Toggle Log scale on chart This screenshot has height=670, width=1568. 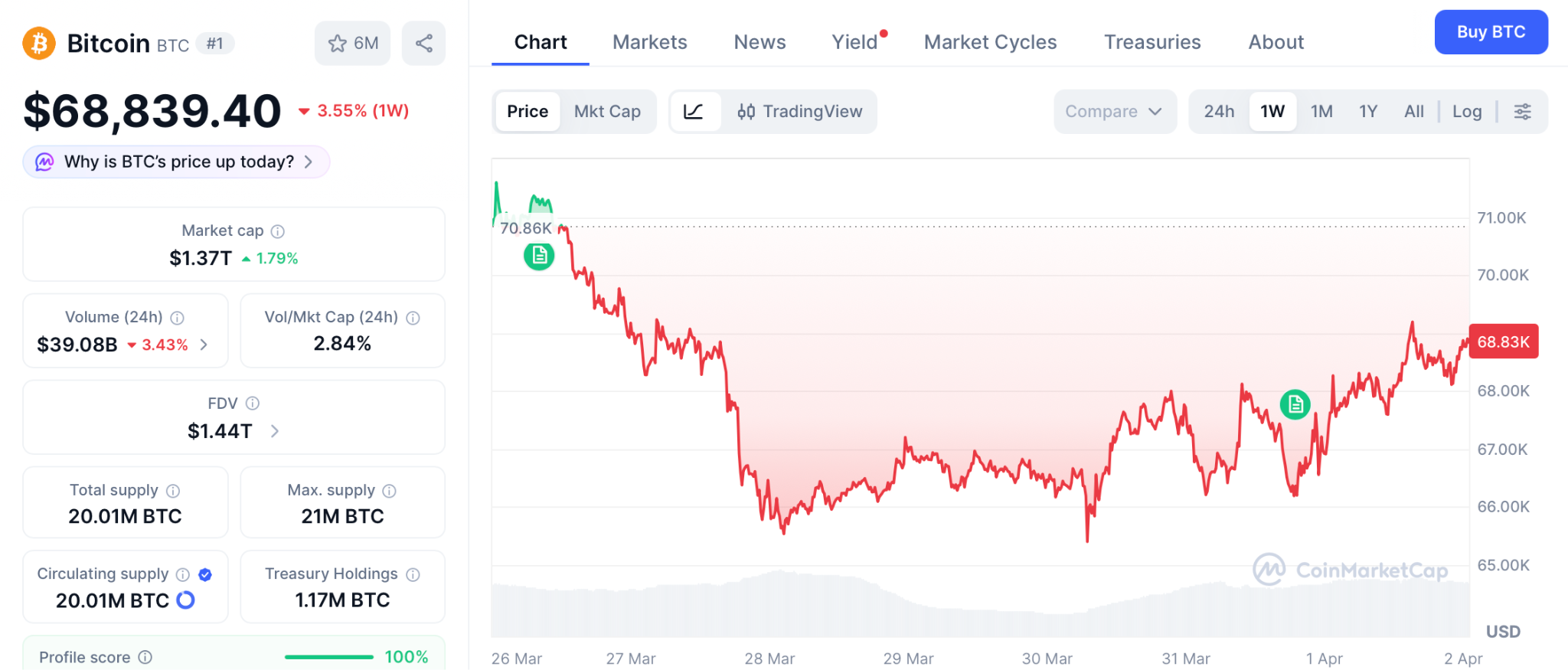1467,112
